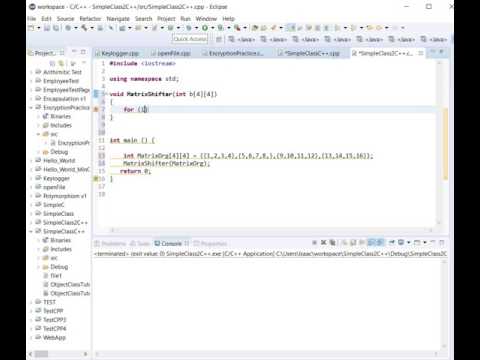Image resolution: width=480 pixels, height=360 pixels.
Task: Click the warning marker on line 7
Action: (96, 109)
